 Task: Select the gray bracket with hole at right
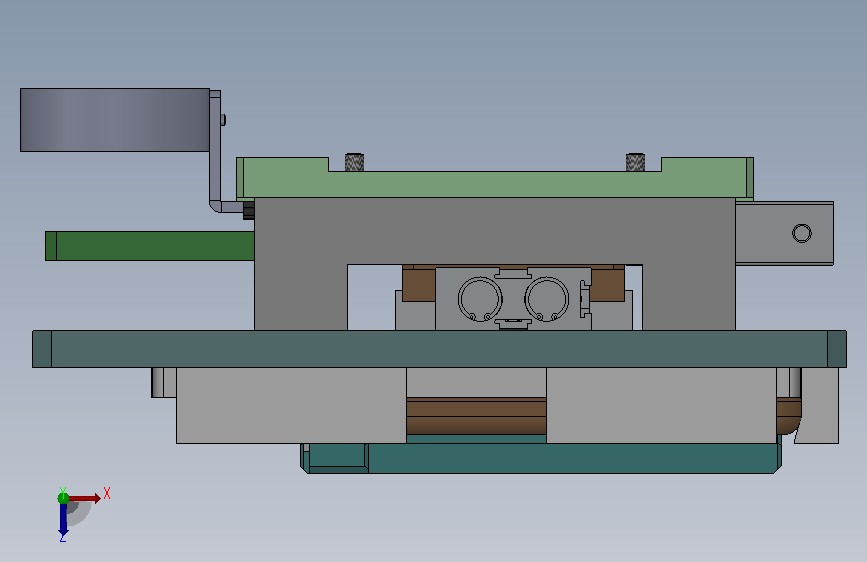tap(785, 233)
